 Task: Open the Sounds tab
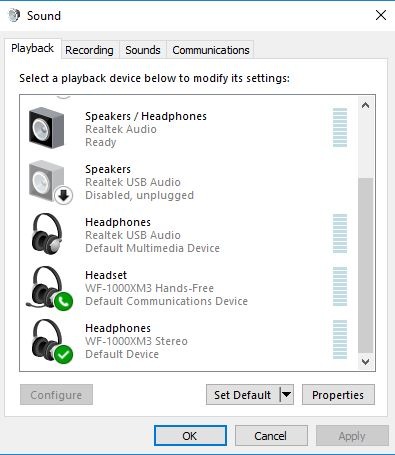tap(143, 50)
